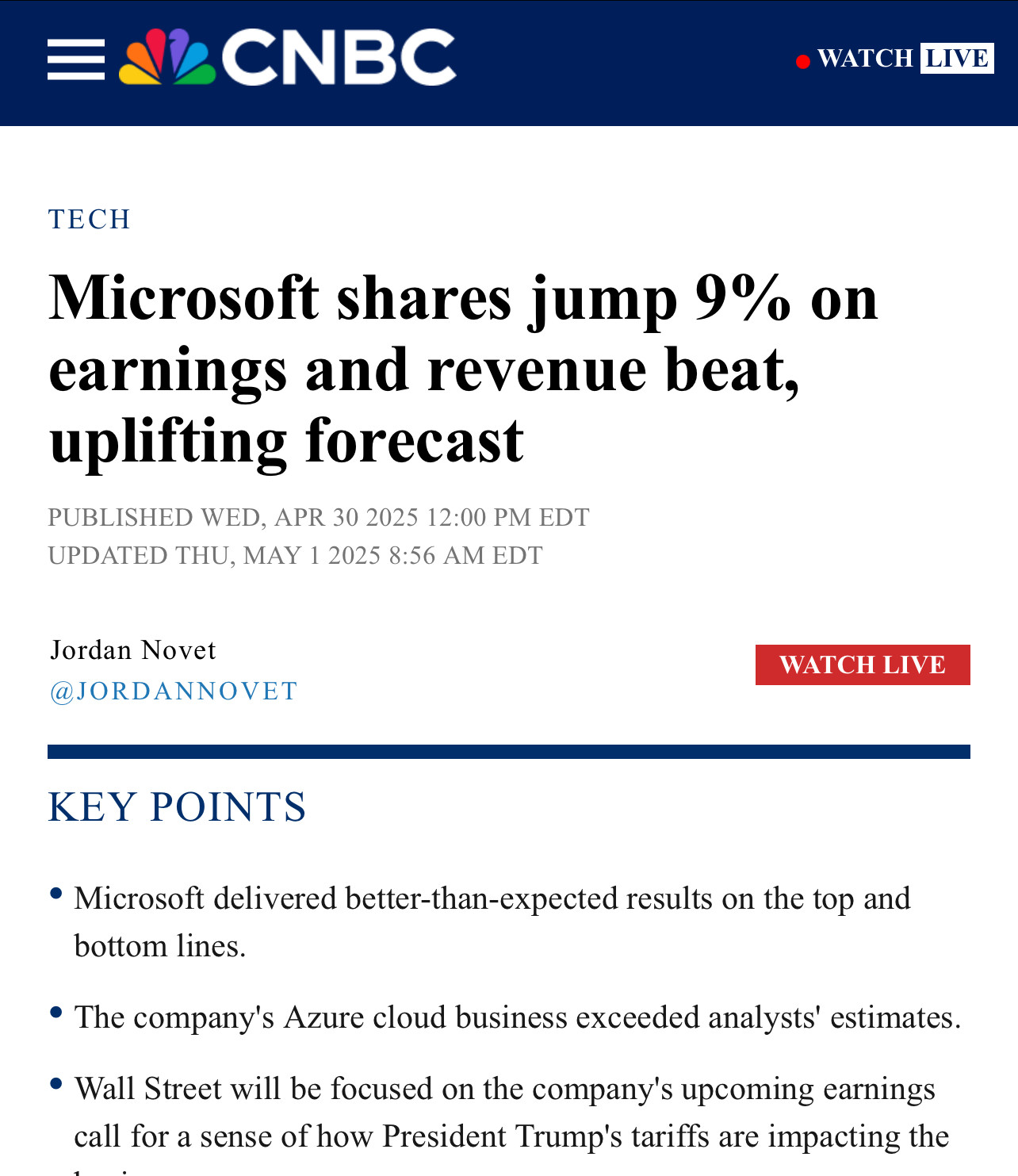1018x1176 pixels.
Task: Click the KEY POINTS heading
Action: point(178,807)
